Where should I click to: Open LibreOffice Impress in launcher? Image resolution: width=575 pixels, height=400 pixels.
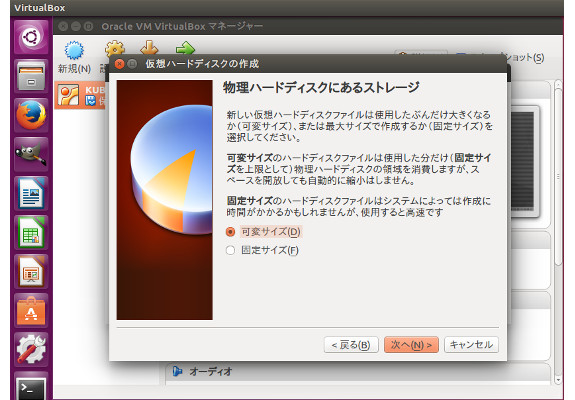pos(31,272)
